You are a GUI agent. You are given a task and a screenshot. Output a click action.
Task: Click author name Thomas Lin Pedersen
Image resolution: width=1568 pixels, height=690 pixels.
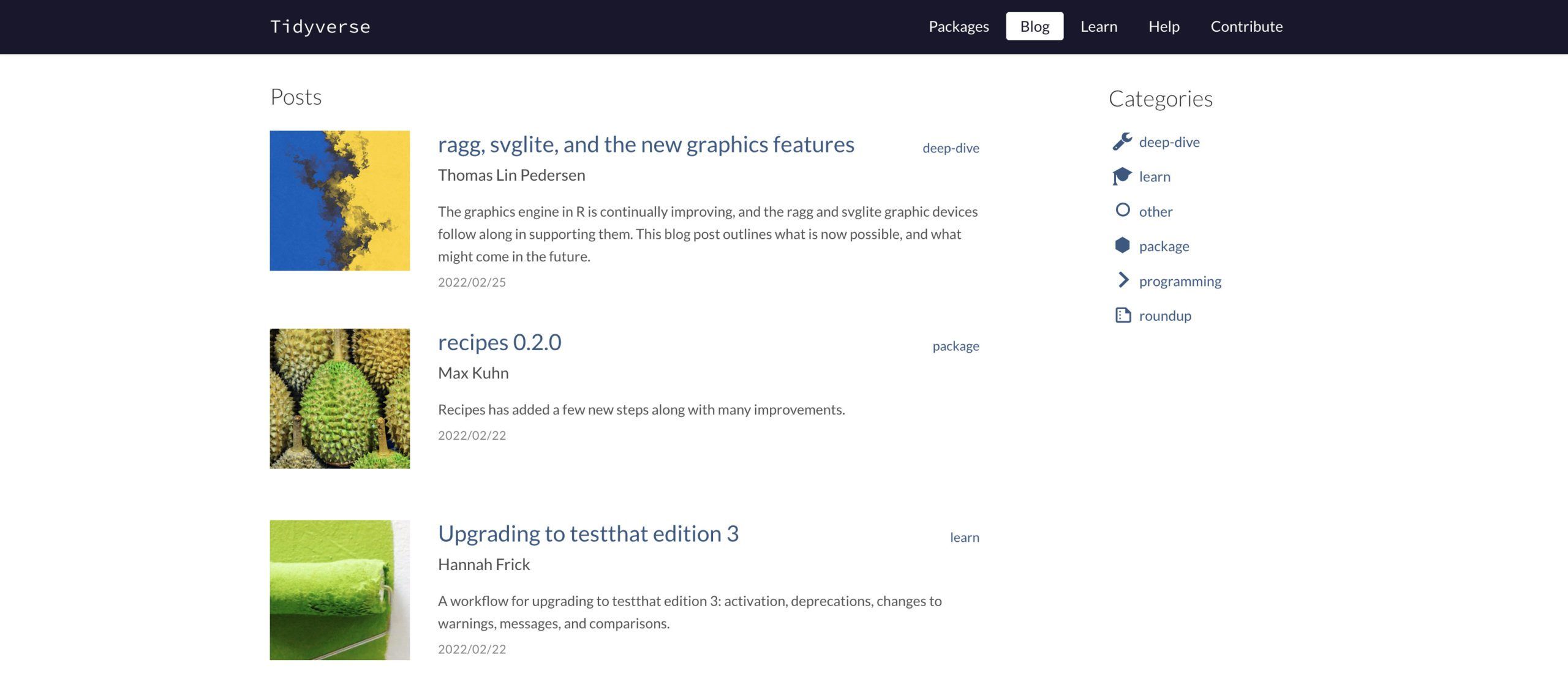[511, 175]
